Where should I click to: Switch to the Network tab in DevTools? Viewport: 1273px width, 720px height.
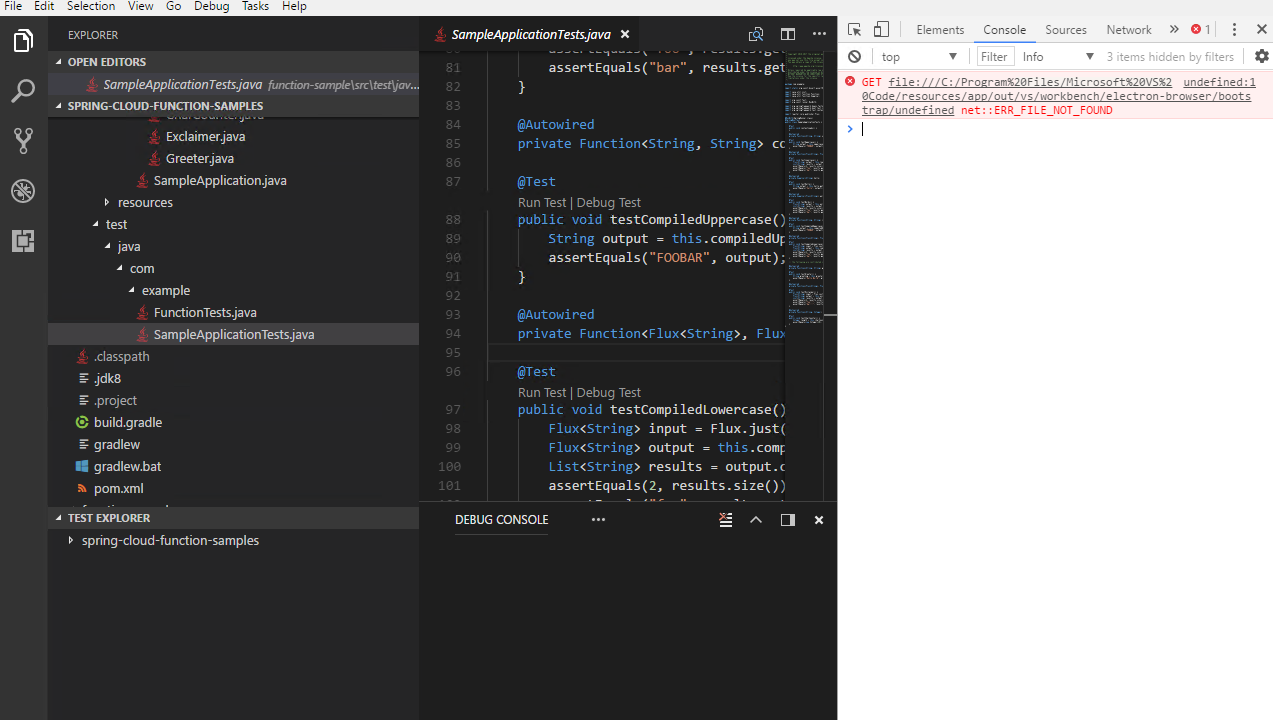[1128, 29]
